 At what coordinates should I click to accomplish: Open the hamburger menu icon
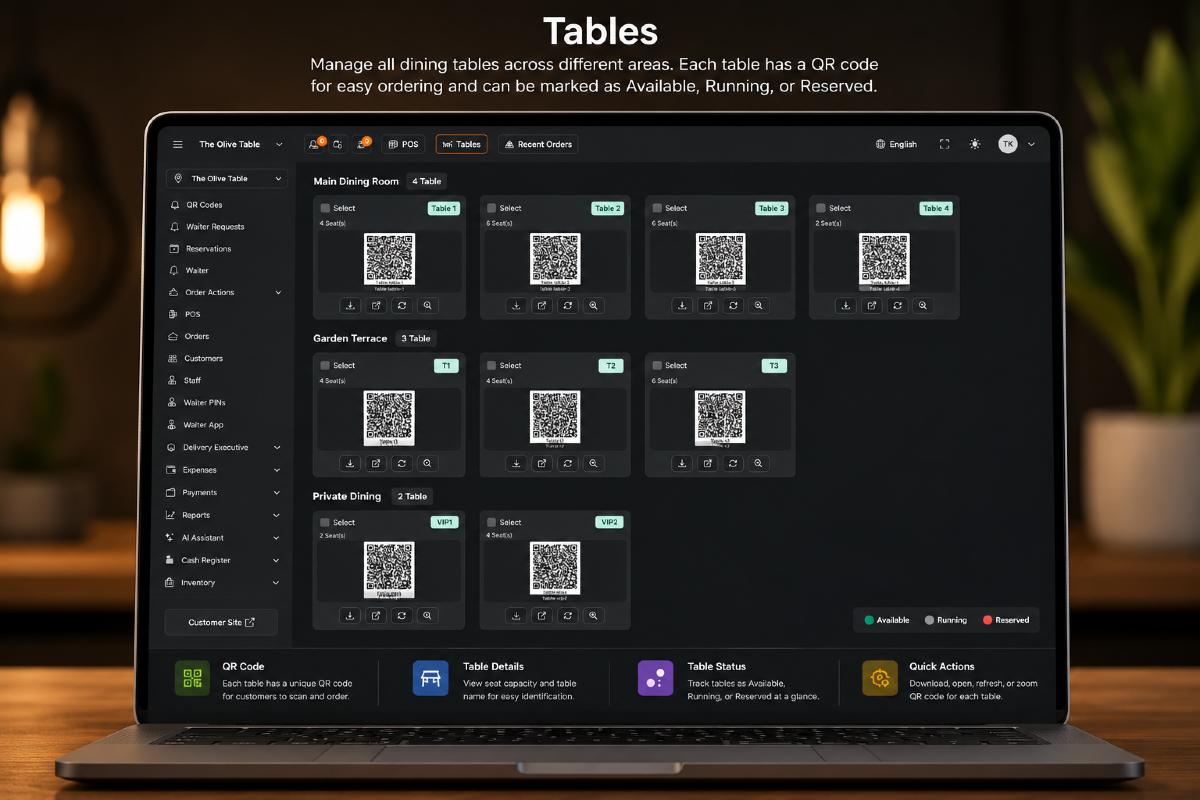click(x=178, y=144)
